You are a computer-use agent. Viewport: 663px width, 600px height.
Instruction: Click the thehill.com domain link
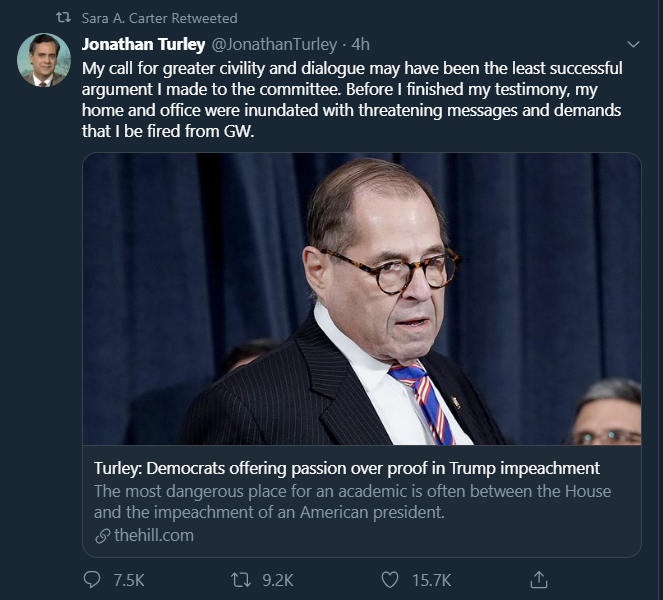(153, 535)
